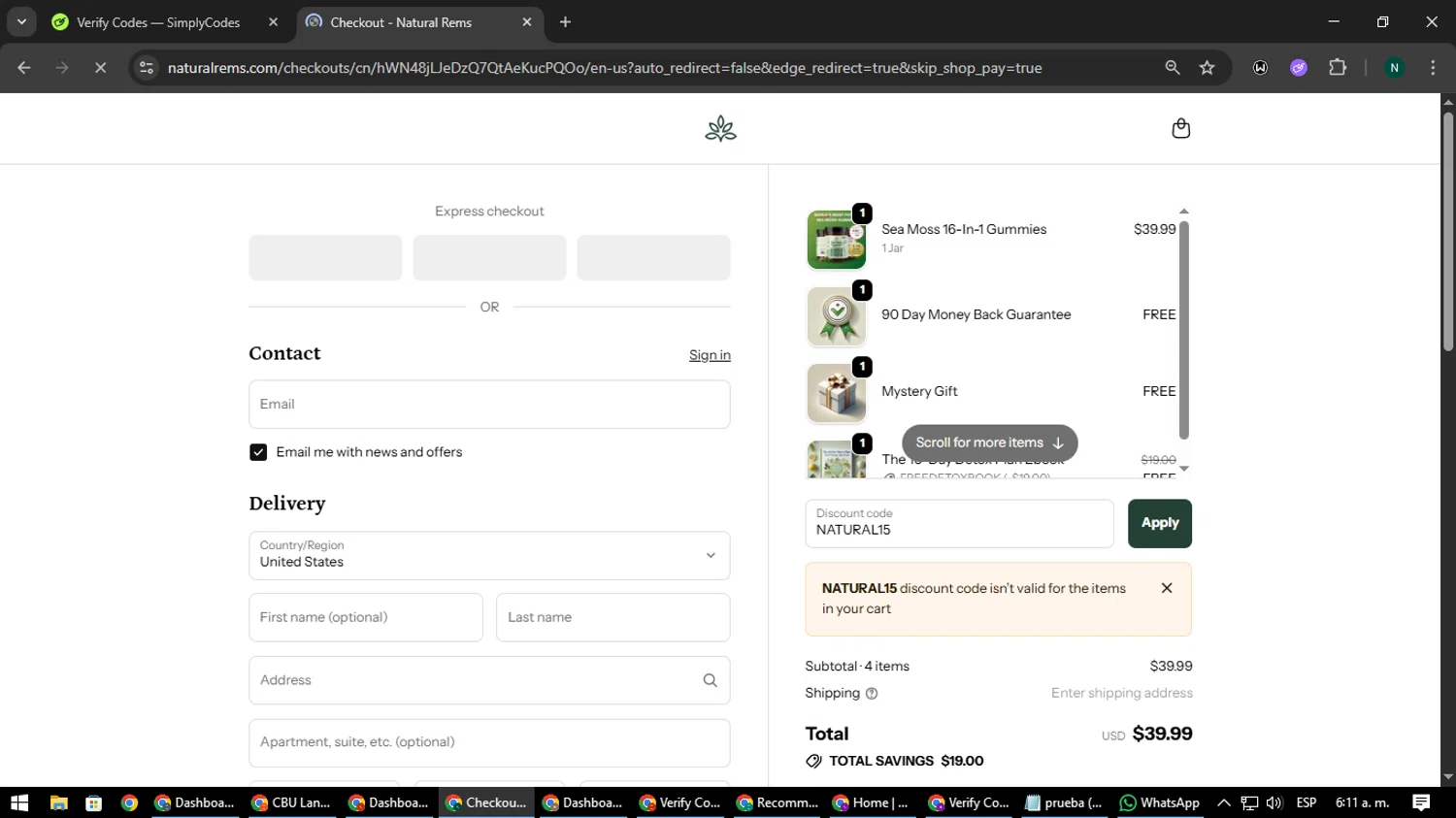Open the zoom magnifier in address bar
The width and height of the screenshot is (1456, 818).
click(1173, 68)
